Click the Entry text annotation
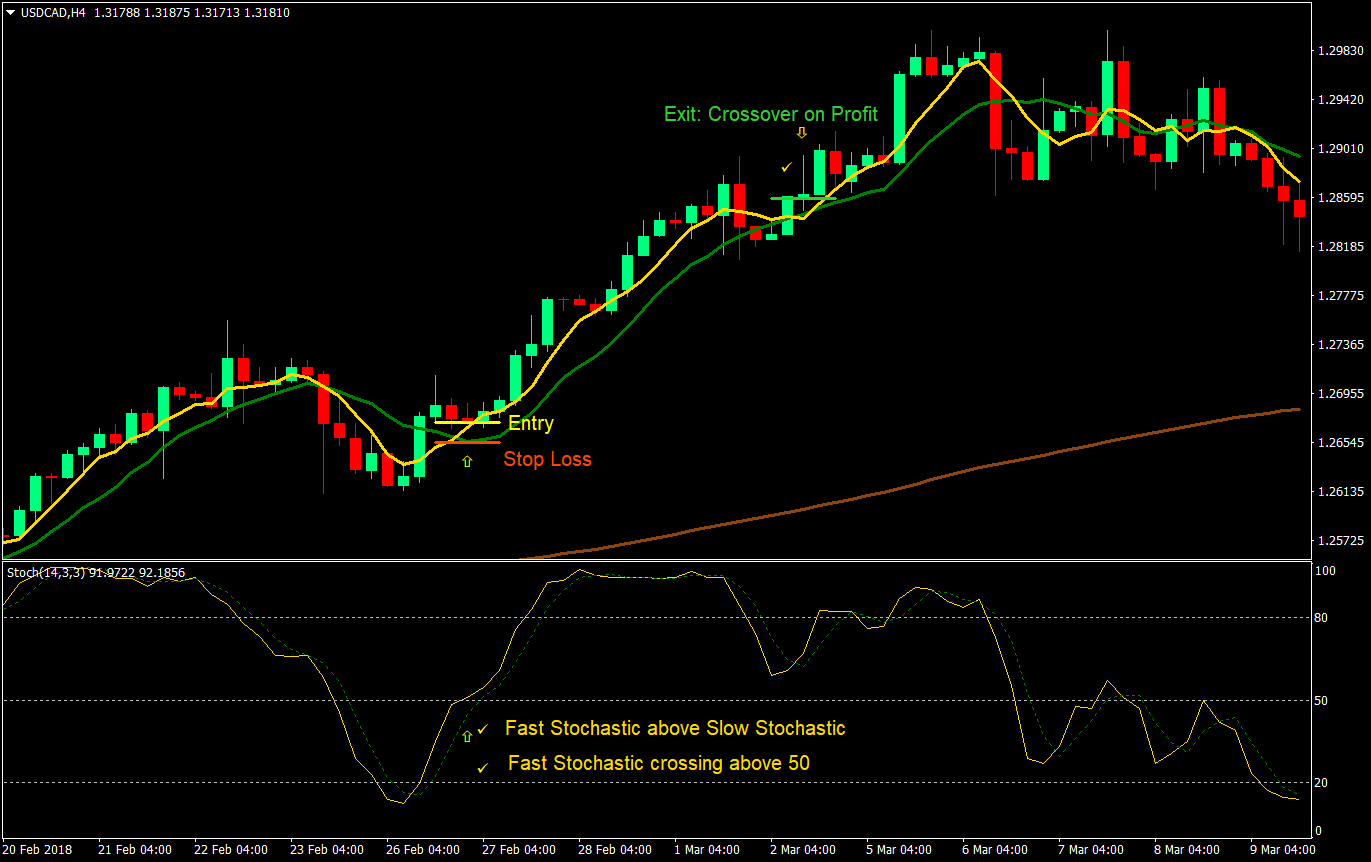1371x862 pixels. point(532,423)
